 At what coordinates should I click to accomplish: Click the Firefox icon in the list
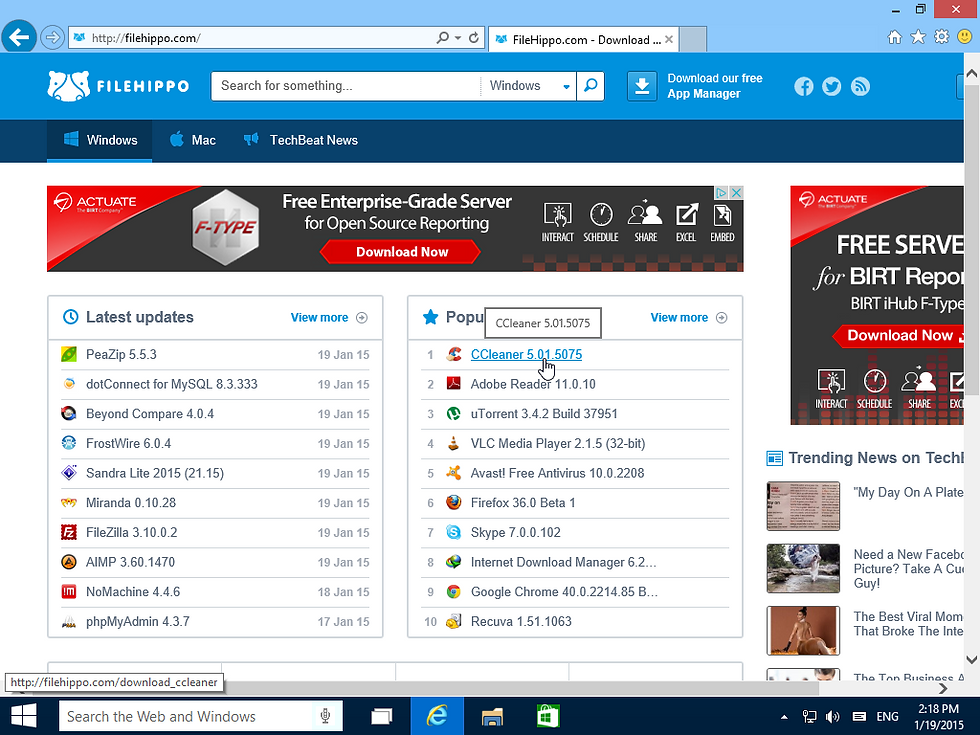(454, 502)
